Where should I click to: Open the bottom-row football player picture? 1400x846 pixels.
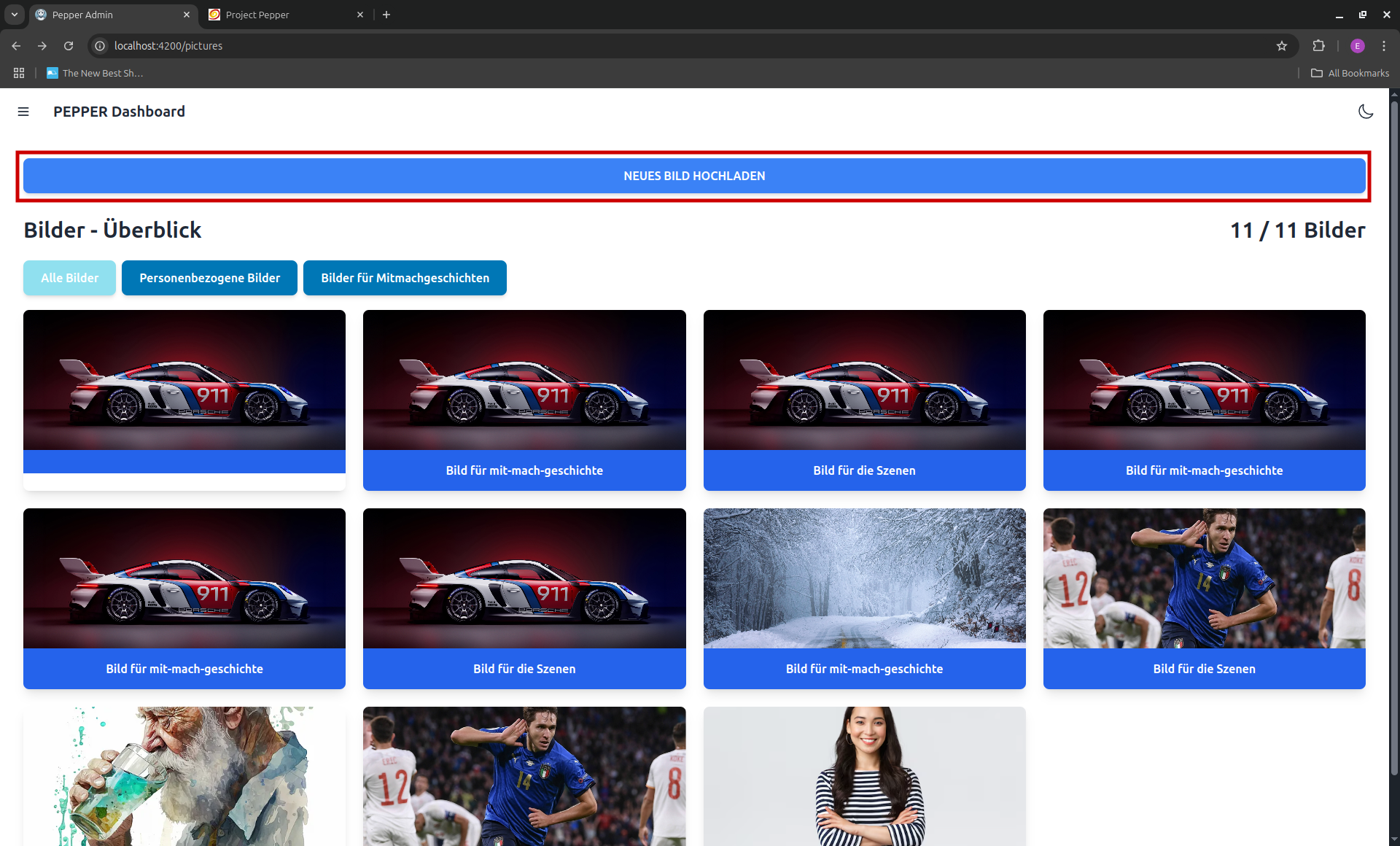click(524, 776)
